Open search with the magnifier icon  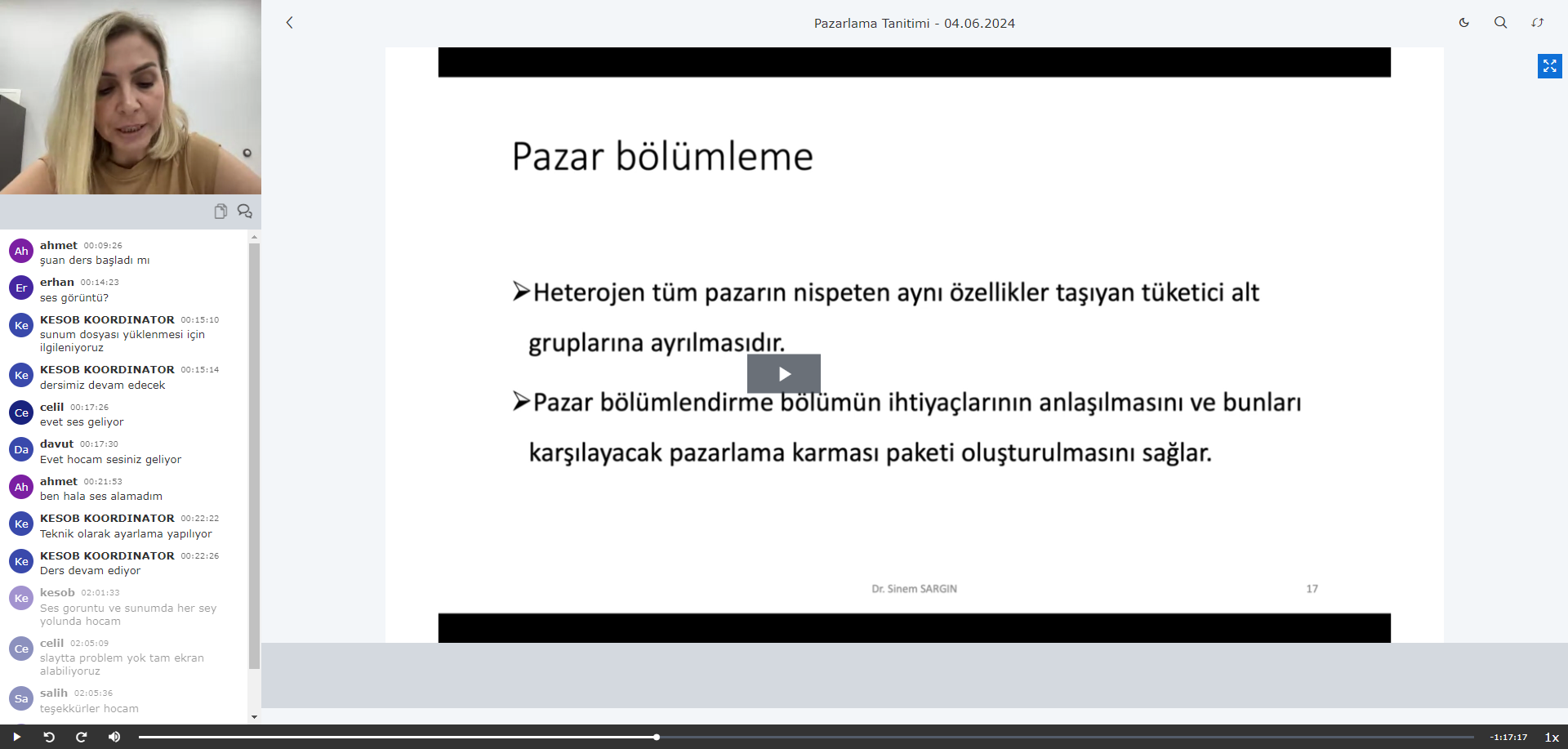[x=1501, y=23]
